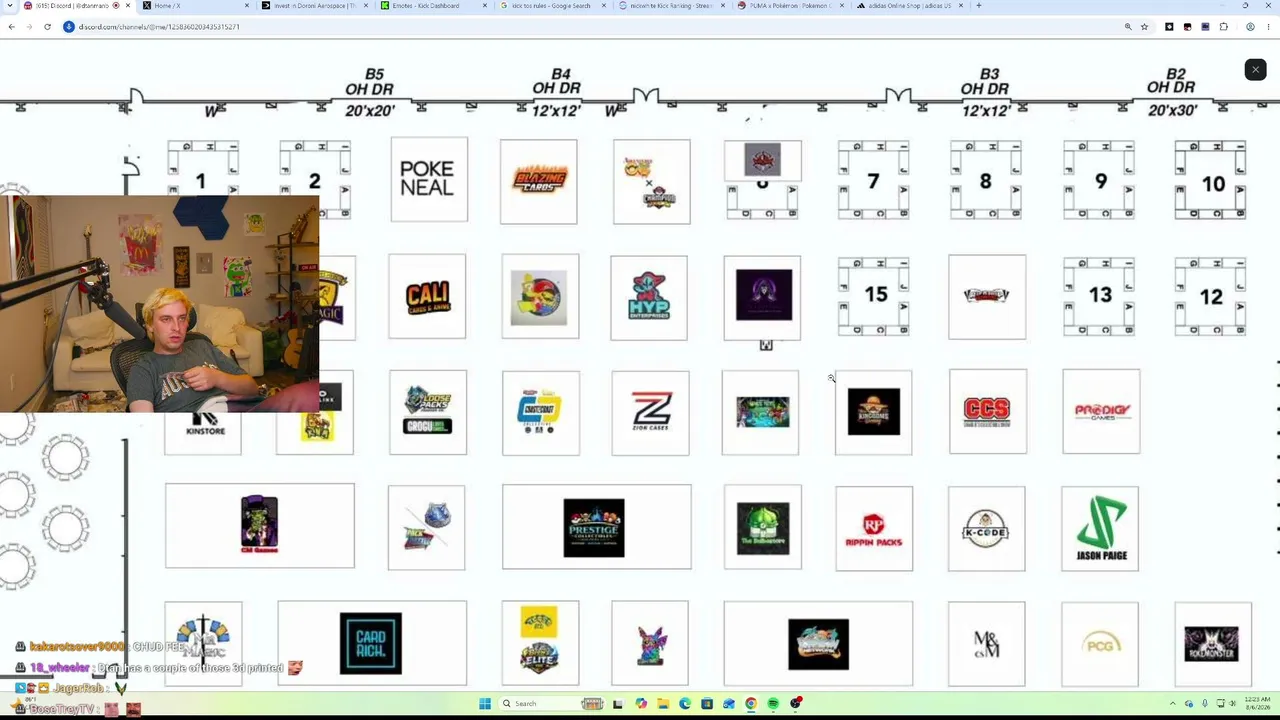Viewport: 1280px width, 720px height.
Task: Select the Rippin Packs booth logo
Action: 874,528
